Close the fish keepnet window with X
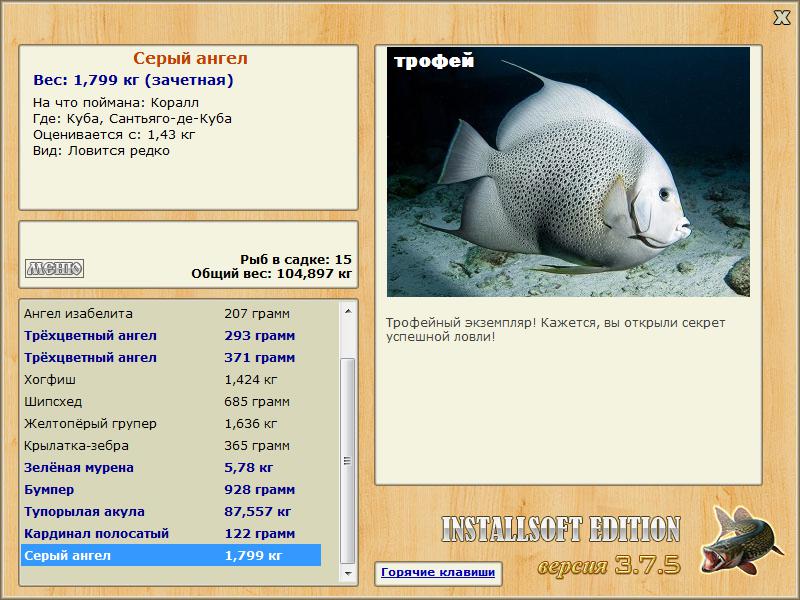800x600 pixels. coord(781,17)
